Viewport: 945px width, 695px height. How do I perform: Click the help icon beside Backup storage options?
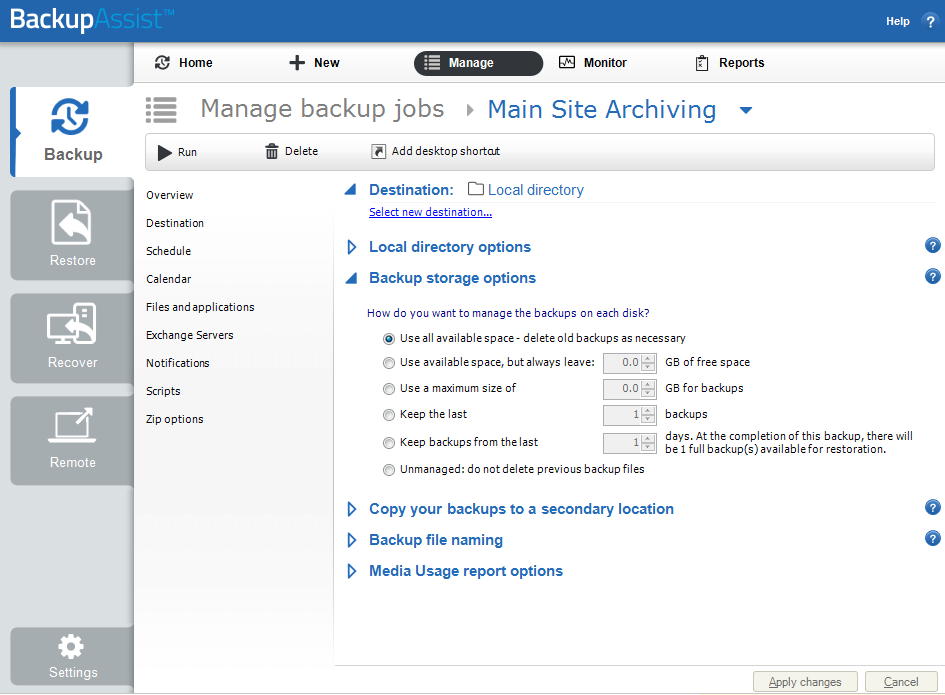pos(932,276)
